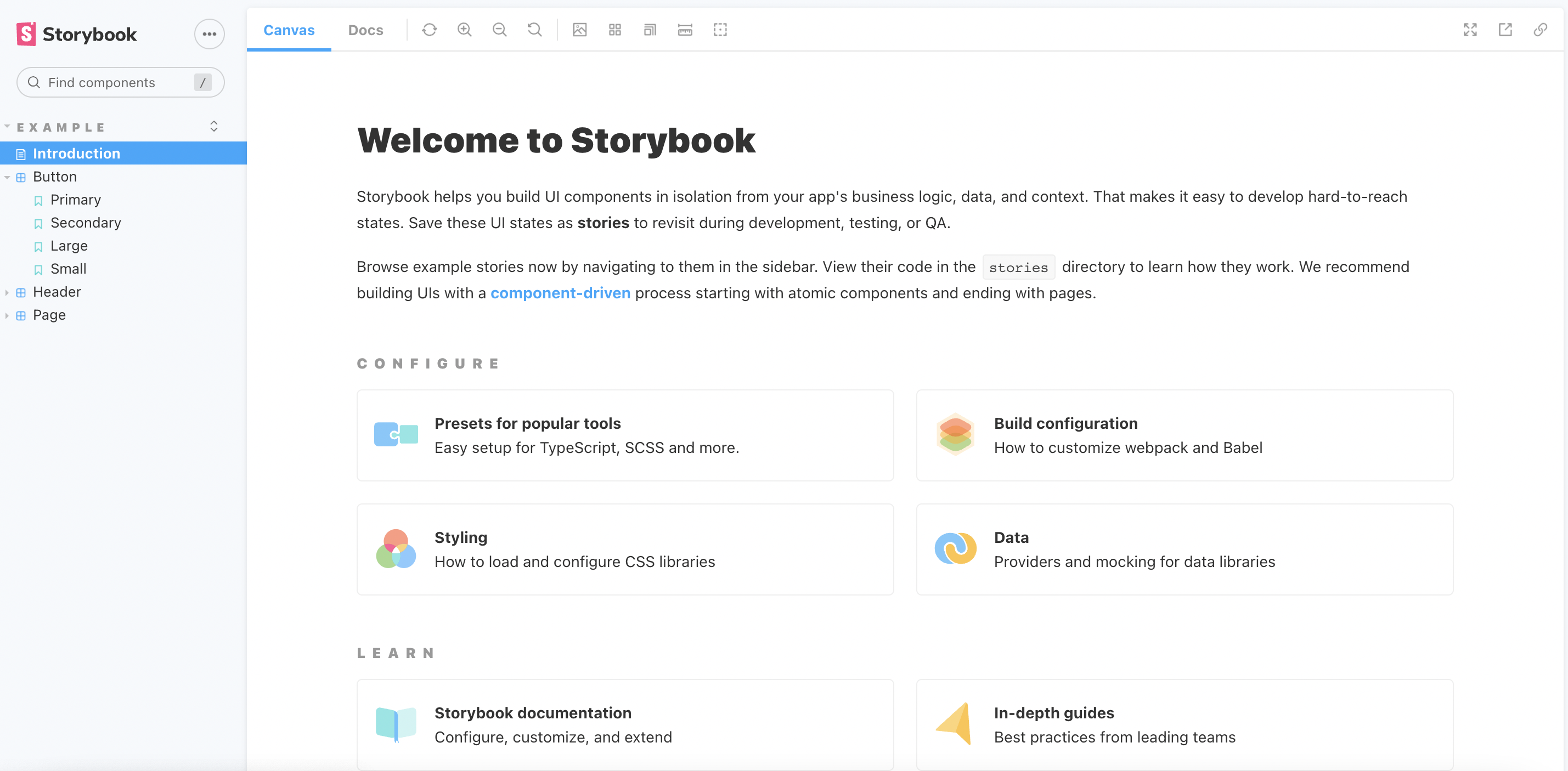Zoom in on the canvas
Screen dimensions: 1568x771
coord(465,30)
